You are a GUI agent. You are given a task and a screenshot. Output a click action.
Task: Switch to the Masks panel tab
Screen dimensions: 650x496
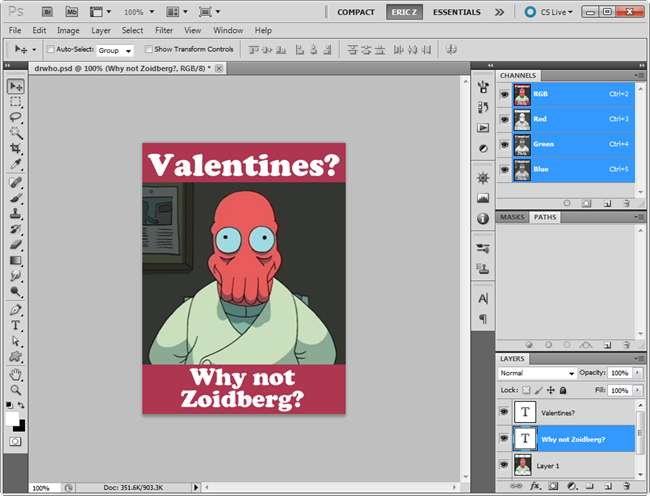512,217
